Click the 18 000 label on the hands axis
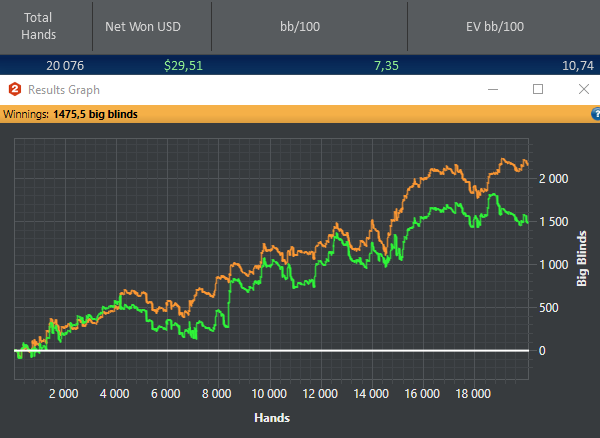Viewport: 600px width, 438px height. point(473,394)
